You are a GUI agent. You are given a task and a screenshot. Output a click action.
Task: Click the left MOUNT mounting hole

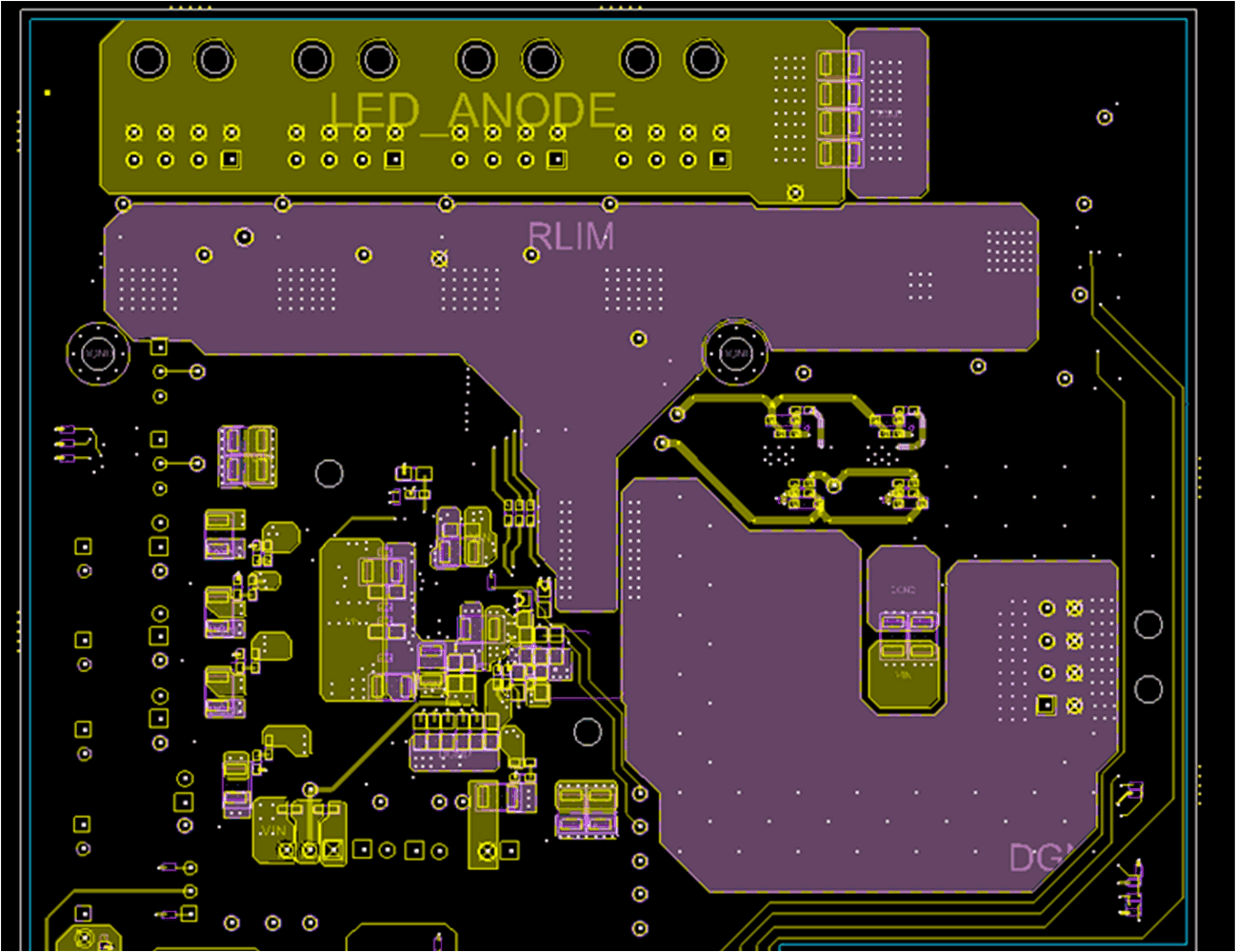(x=95, y=352)
